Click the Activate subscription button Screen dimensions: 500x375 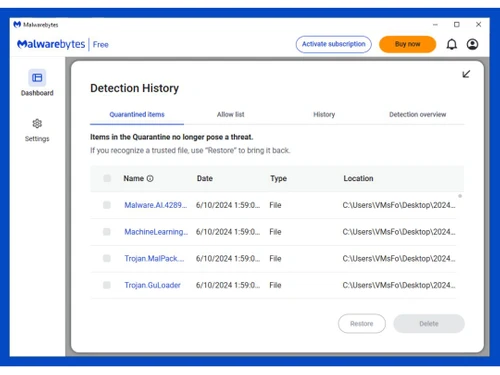tap(334, 44)
